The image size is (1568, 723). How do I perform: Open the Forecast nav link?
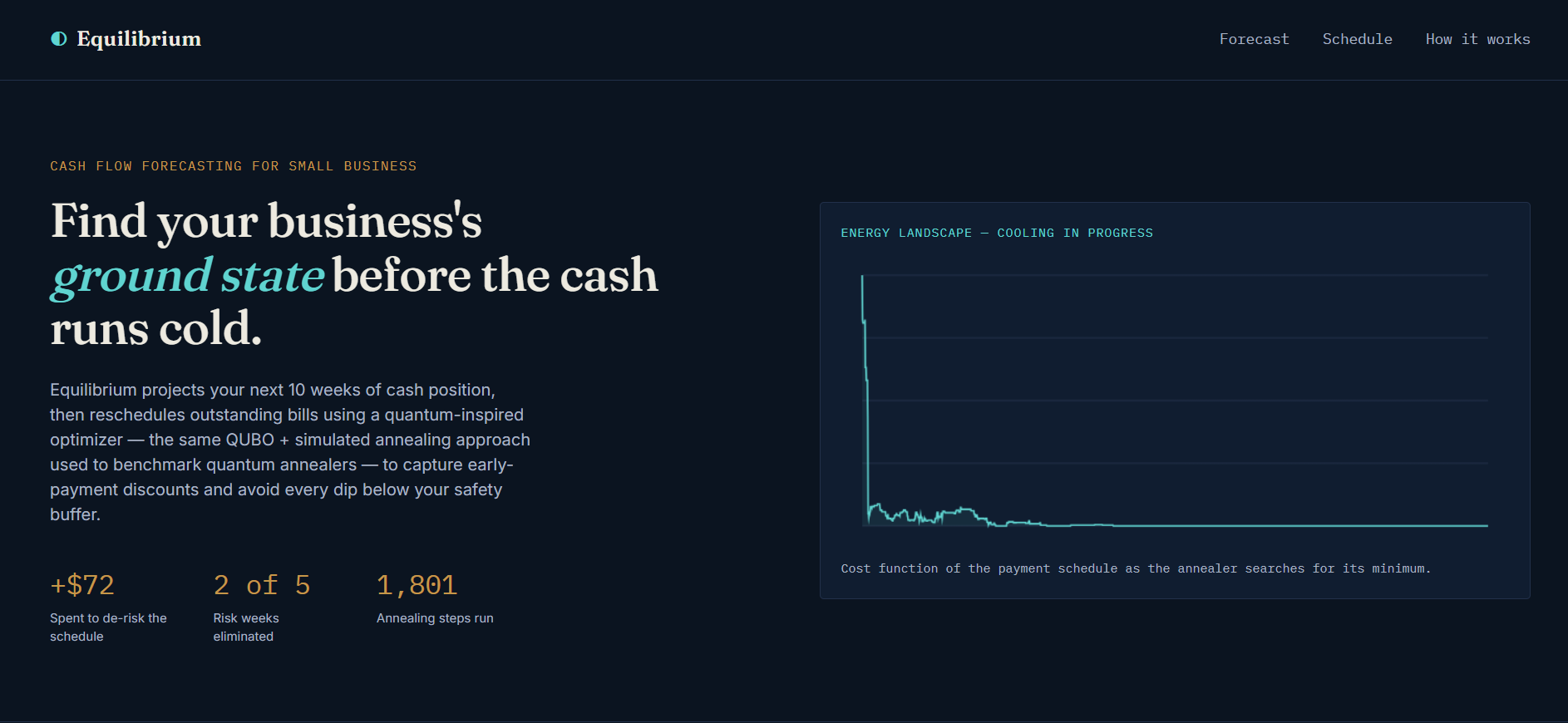tap(1254, 39)
